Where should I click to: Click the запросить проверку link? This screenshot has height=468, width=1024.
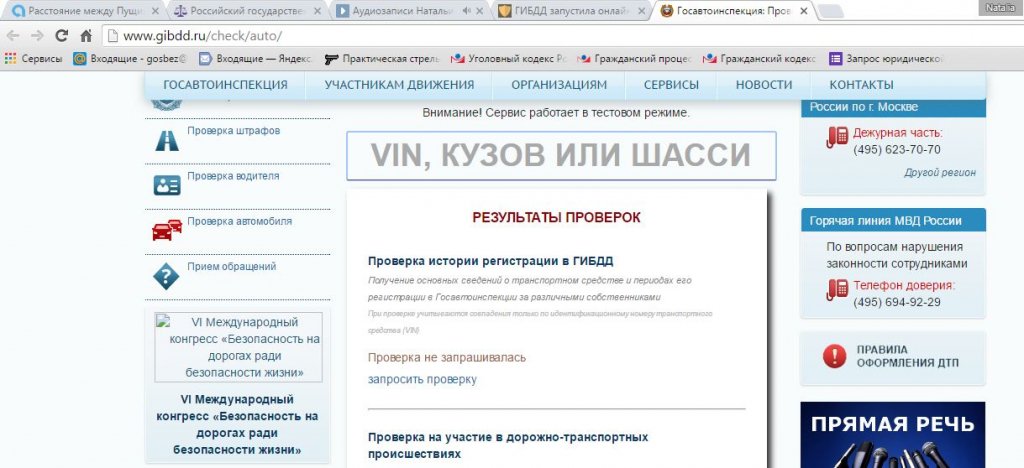[x=422, y=379]
